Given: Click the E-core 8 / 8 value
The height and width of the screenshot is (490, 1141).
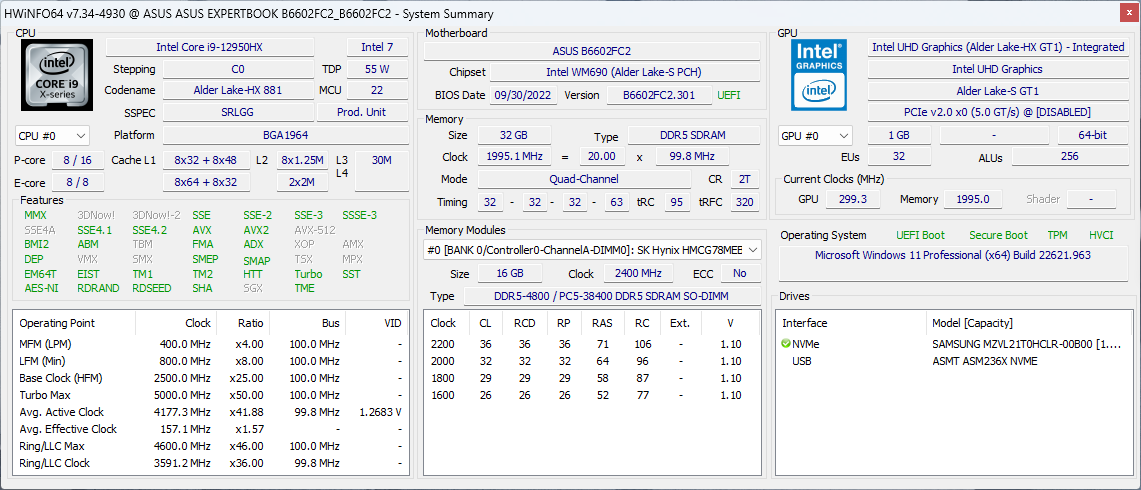Looking at the screenshot, I should click(77, 182).
